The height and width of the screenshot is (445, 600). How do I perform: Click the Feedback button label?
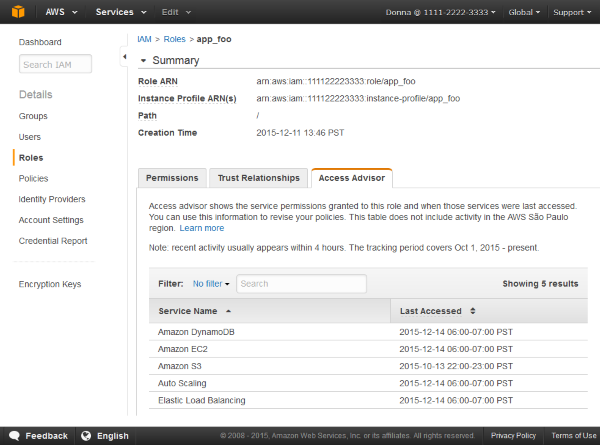pos(46,436)
